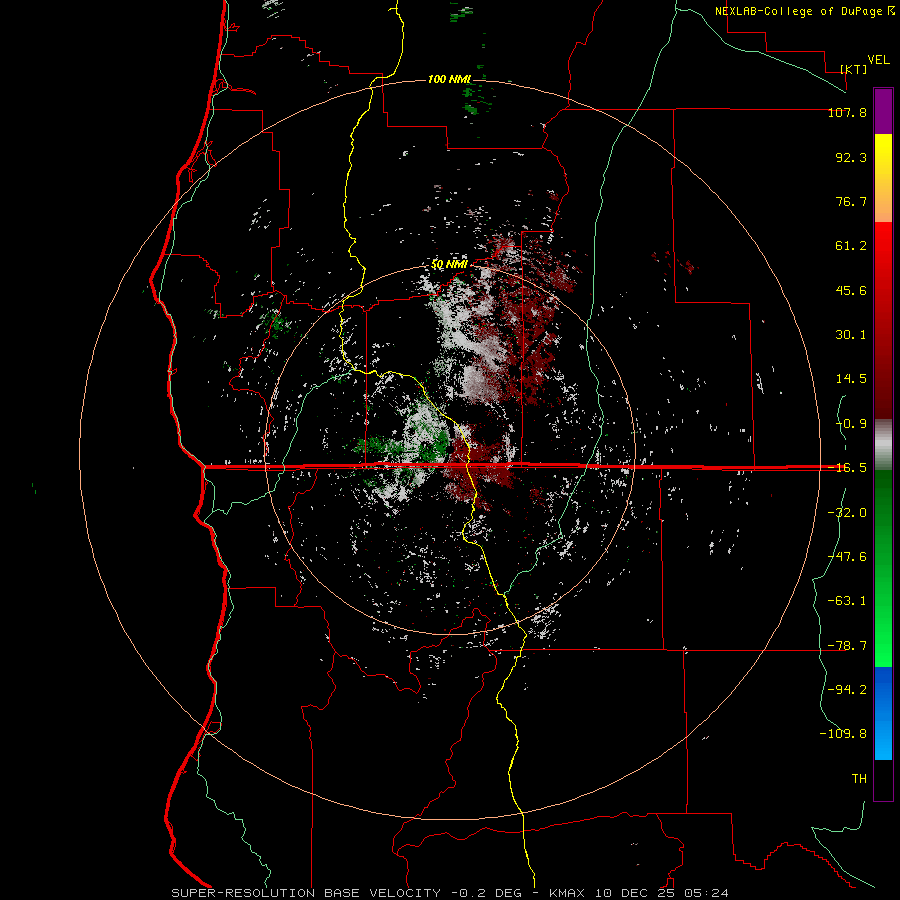Click the Super-Resolution Base Velocity caption
Viewport: 900px width, 900px height.
[x=450, y=893]
